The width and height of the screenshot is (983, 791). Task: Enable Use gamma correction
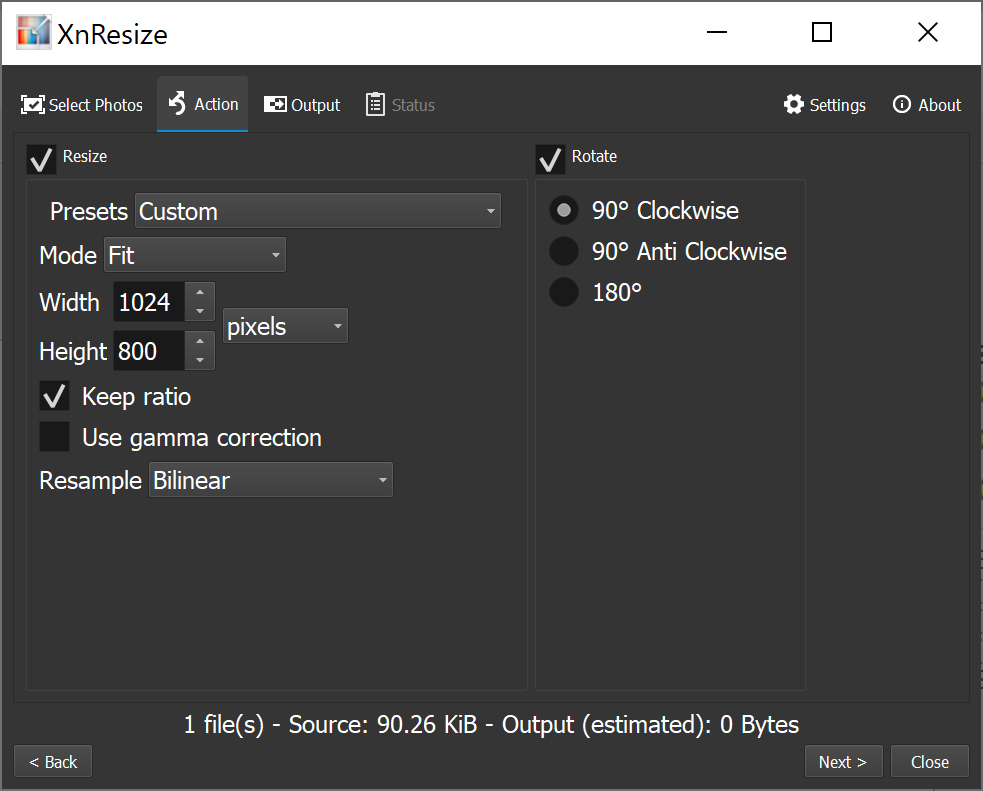pyautogui.click(x=54, y=437)
